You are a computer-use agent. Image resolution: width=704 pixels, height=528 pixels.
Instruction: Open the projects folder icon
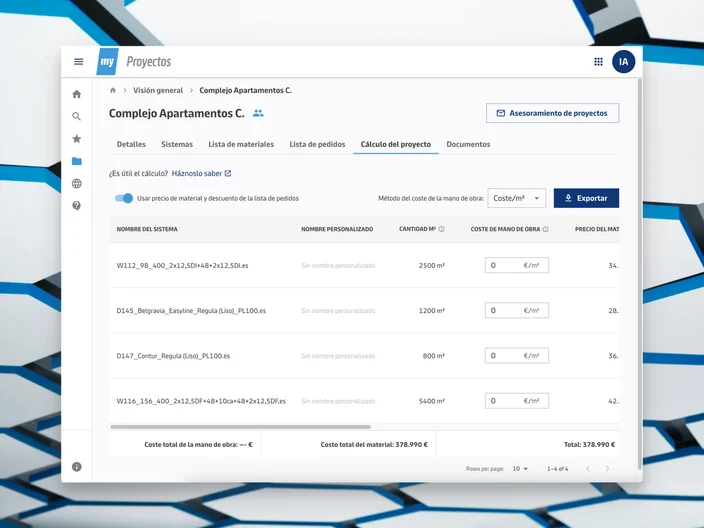(x=77, y=161)
